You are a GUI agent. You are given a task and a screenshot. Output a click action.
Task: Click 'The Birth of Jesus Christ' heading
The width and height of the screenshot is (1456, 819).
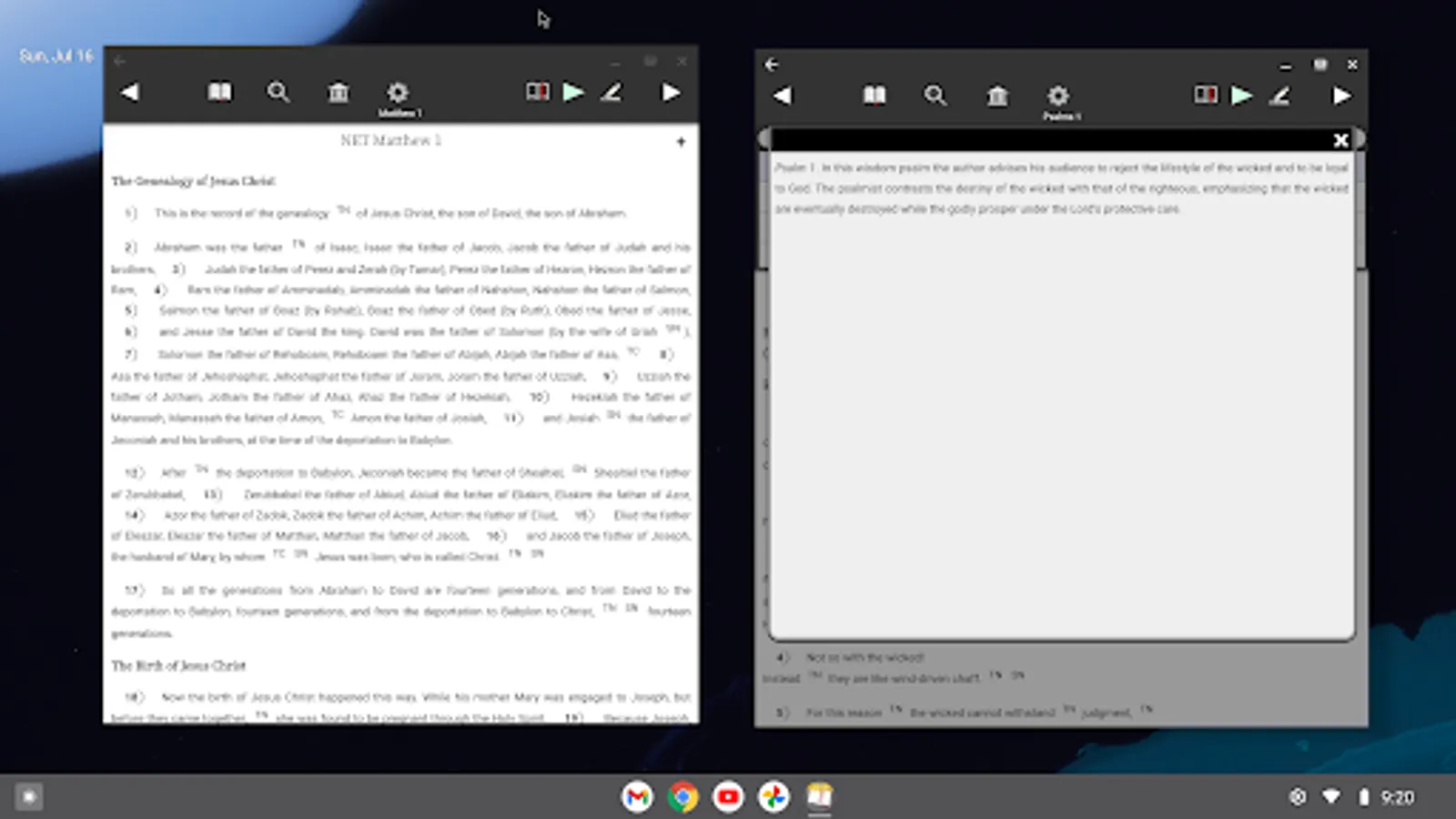(178, 666)
